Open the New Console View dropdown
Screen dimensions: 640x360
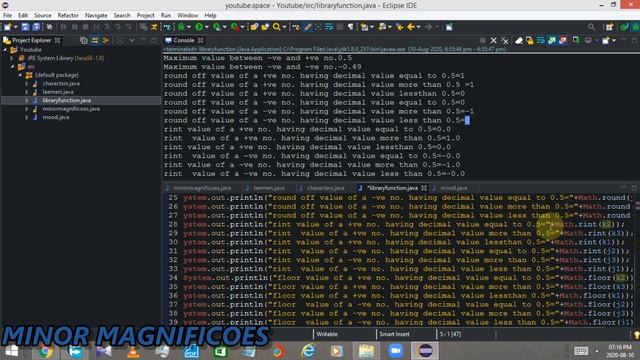point(613,40)
